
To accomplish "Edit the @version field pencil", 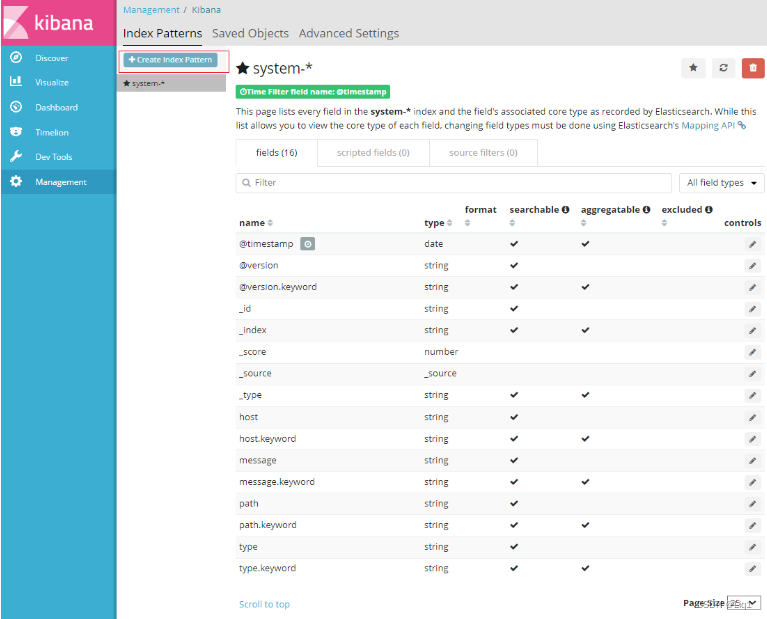I will click(752, 266).
